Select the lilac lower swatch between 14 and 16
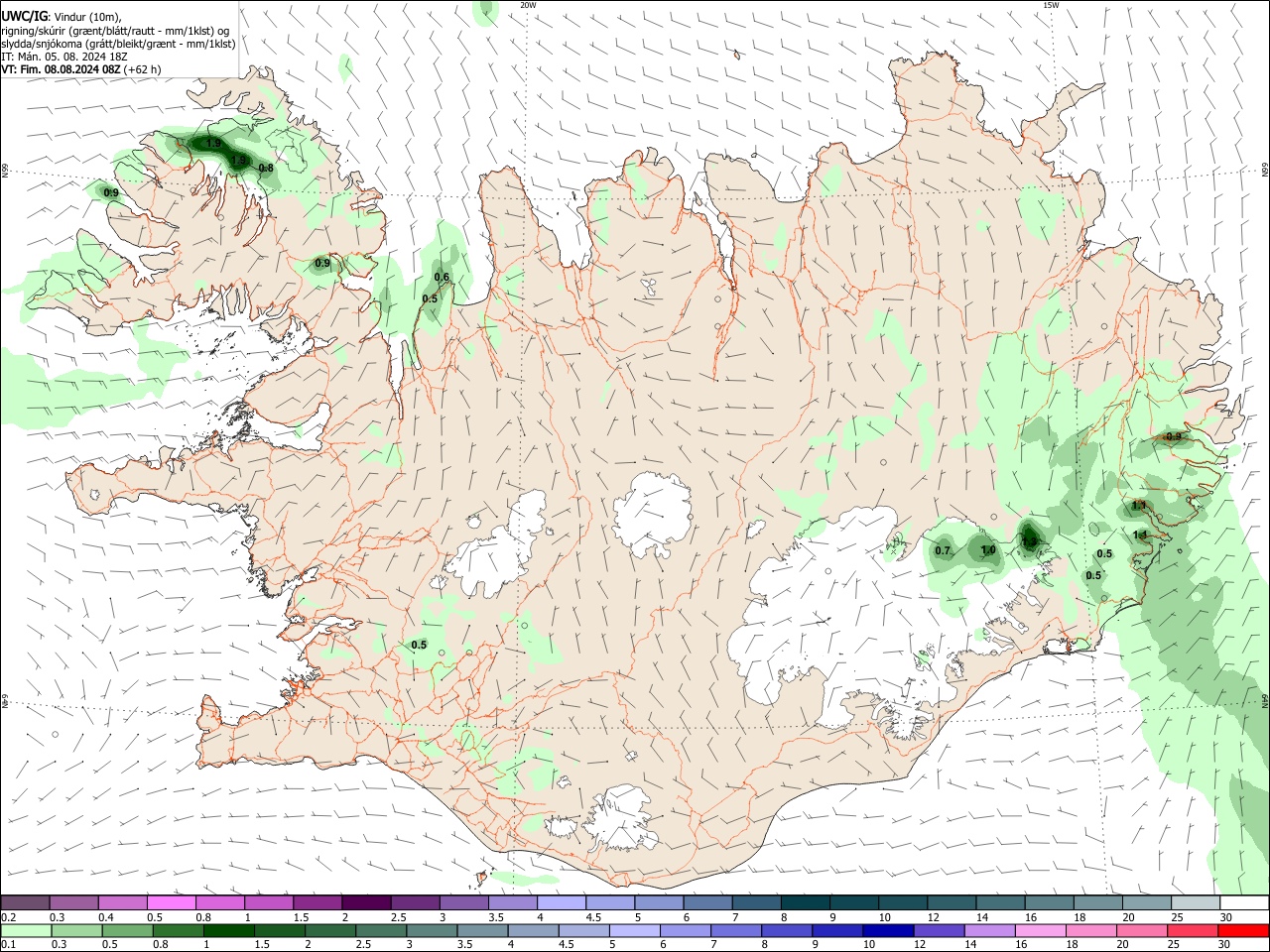The width and height of the screenshot is (1270, 952). pyautogui.click(x=989, y=930)
